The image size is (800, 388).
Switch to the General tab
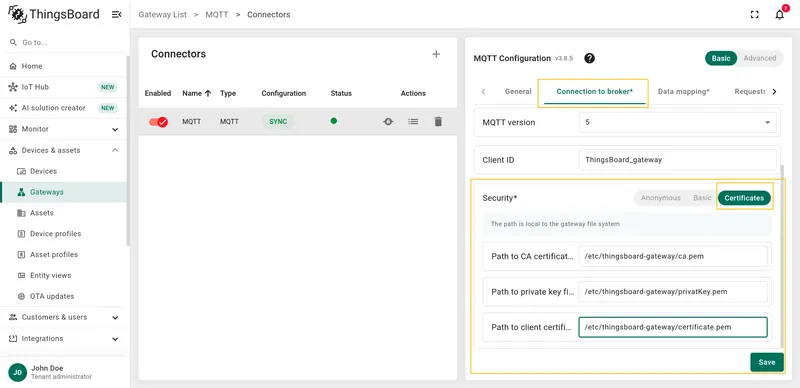518,91
